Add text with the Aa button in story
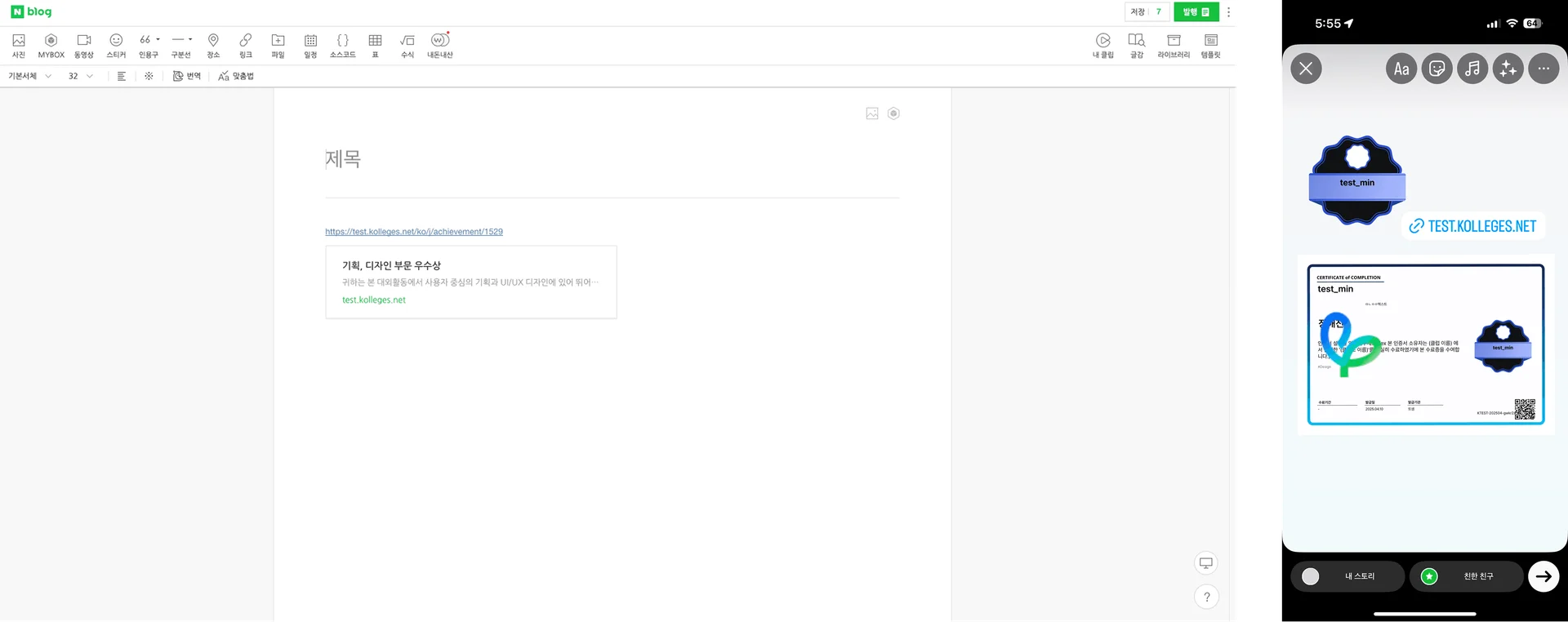Viewport: 1568px width, 622px height. click(1401, 69)
